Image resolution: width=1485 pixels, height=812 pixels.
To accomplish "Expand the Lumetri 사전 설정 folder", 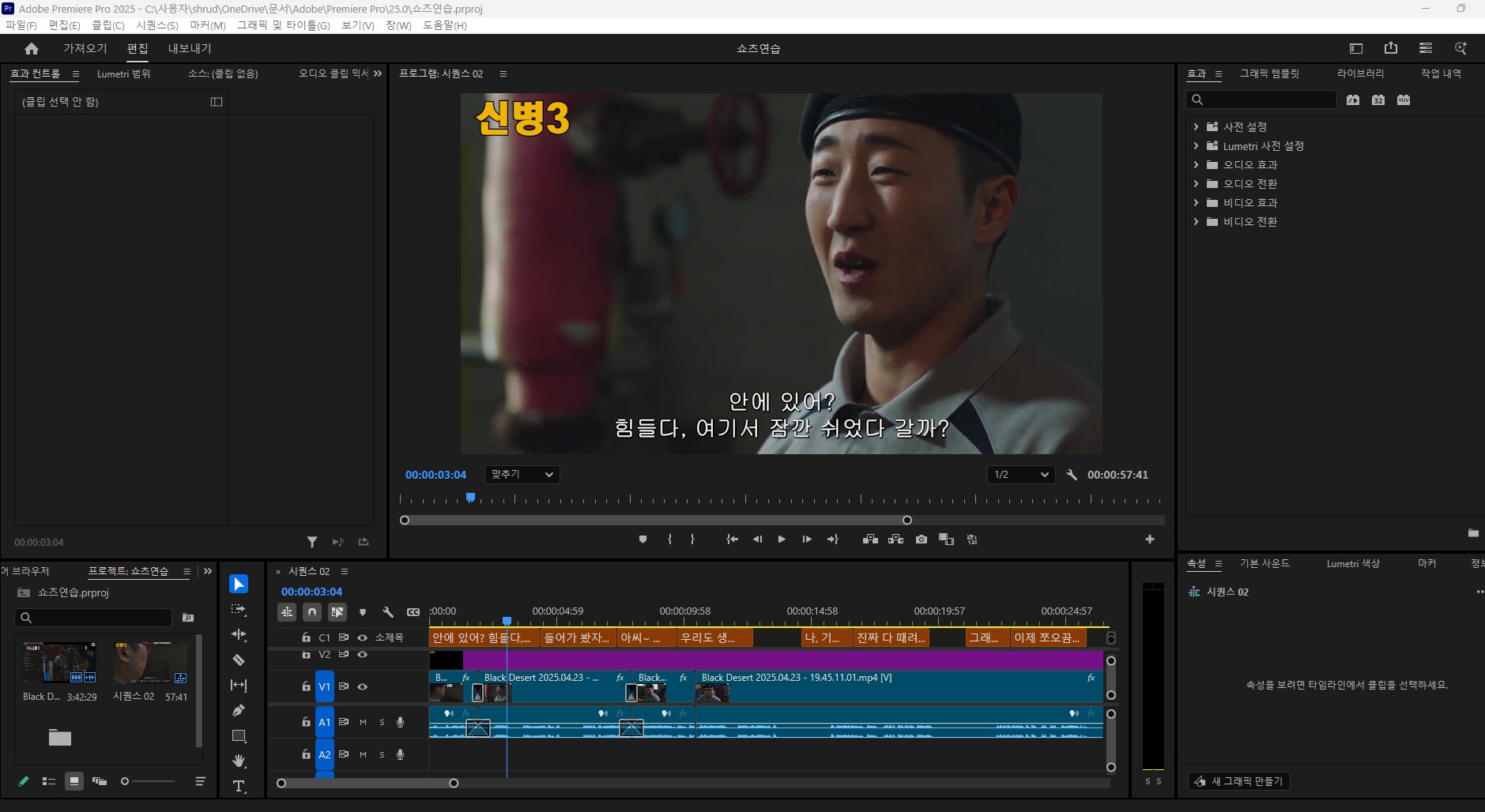I will tap(1196, 145).
